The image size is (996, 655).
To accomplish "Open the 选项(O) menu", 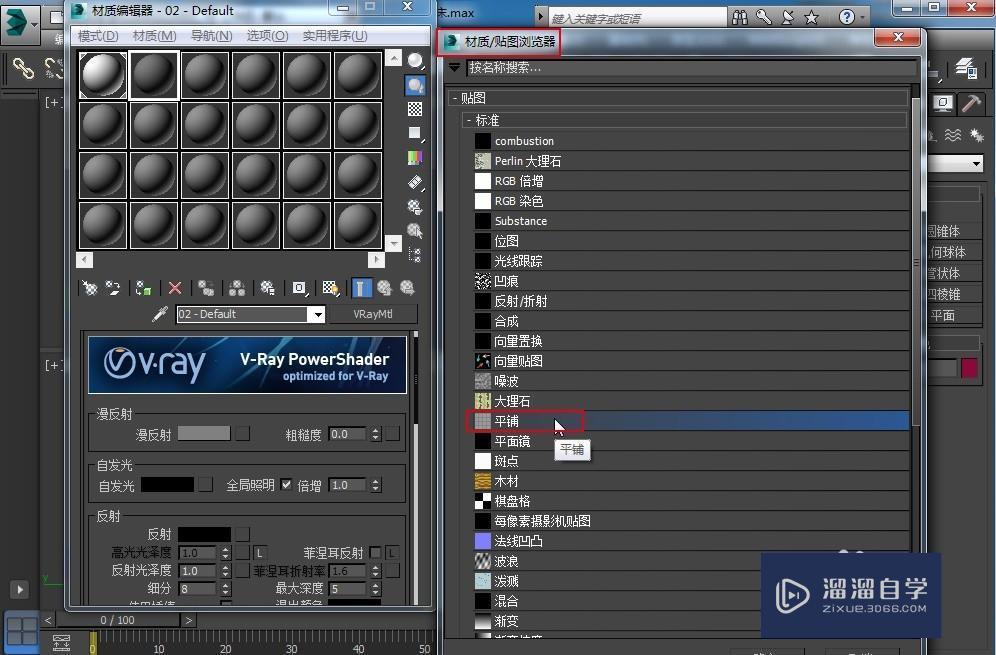I will (267, 36).
